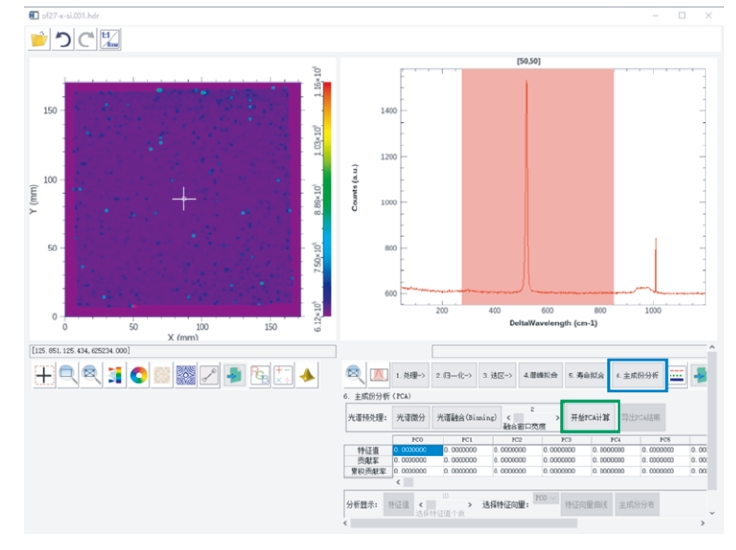The height and width of the screenshot is (550, 736).
Task: Click the RGB channel overlay icon
Action: pyautogui.click(x=259, y=375)
